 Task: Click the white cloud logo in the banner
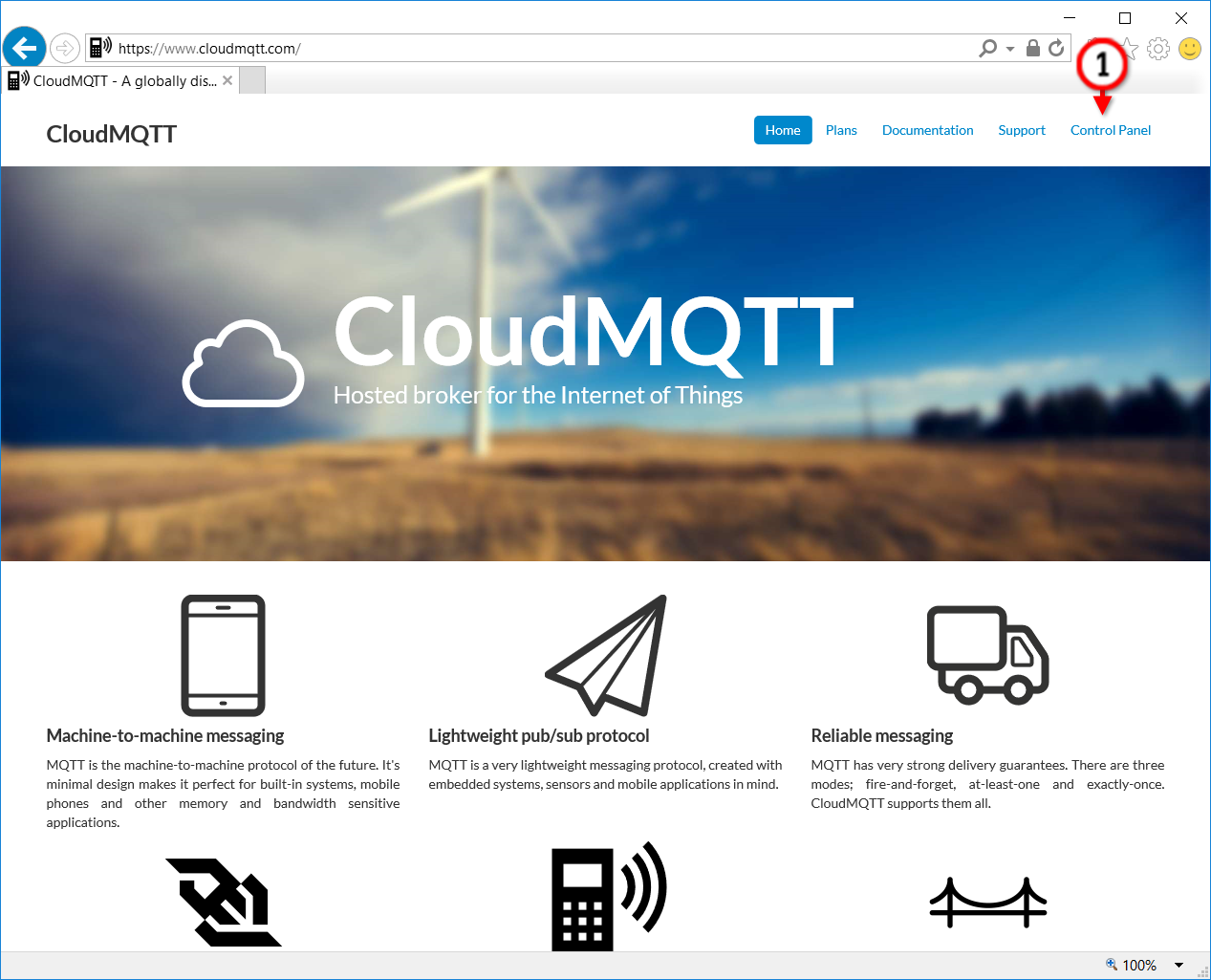244,363
